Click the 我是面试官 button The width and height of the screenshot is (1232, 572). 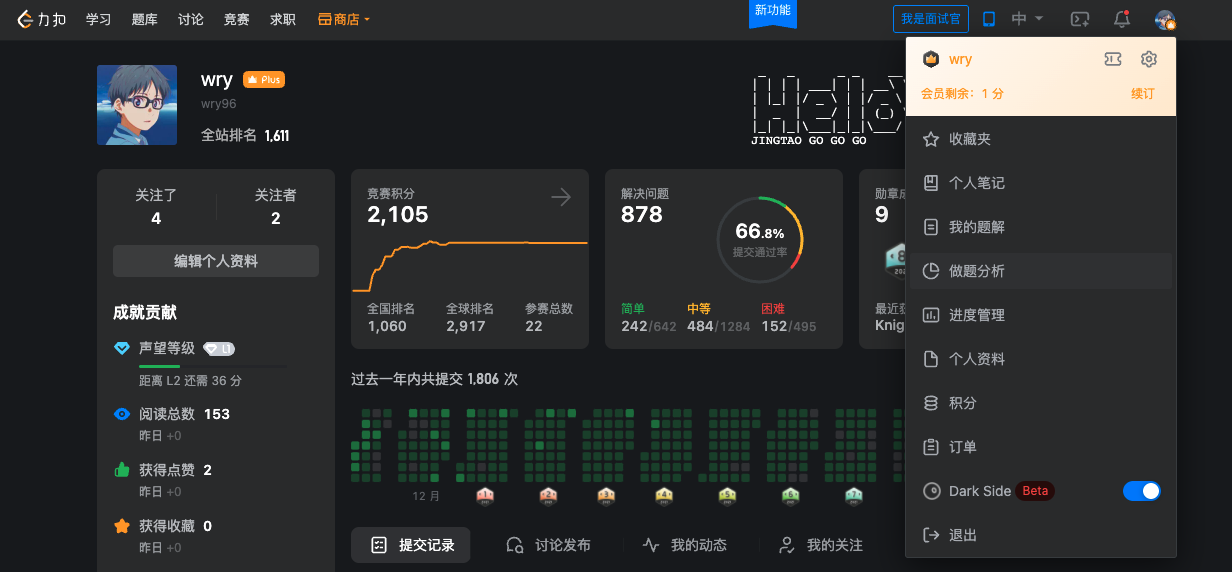(930, 19)
